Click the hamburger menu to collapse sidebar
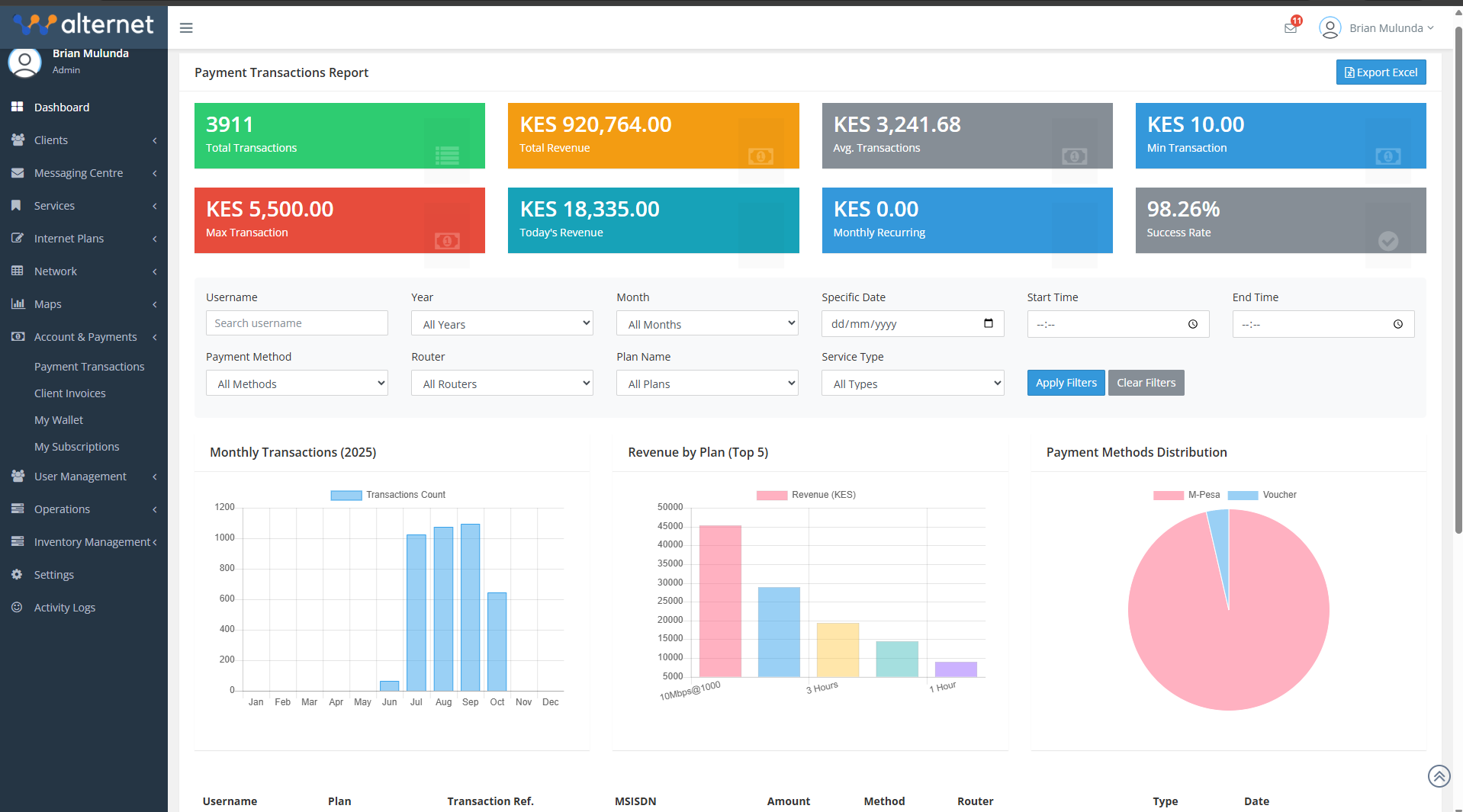The height and width of the screenshot is (812, 1463). click(x=185, y=27)
